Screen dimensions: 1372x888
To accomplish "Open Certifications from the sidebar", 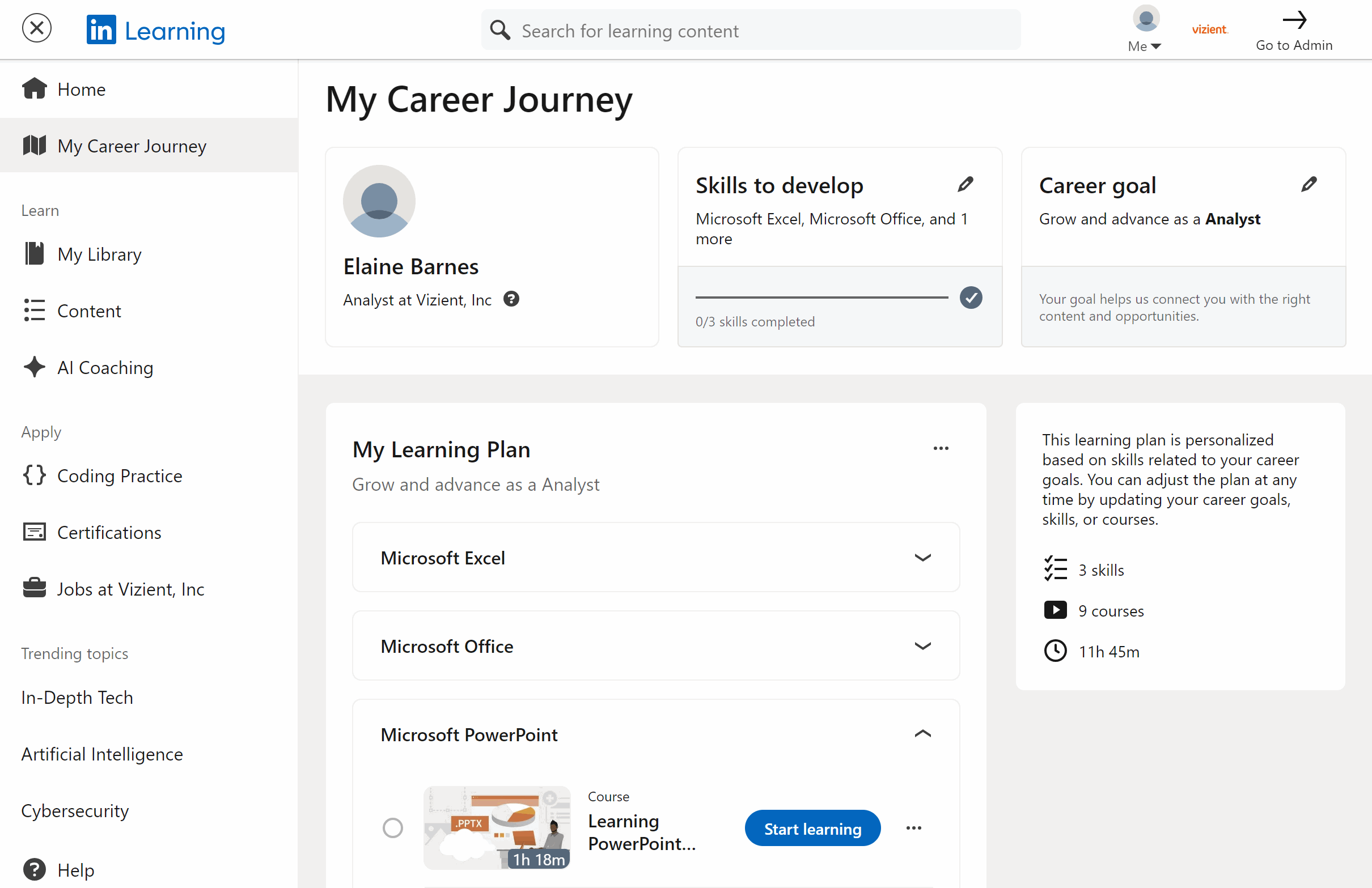I will click(x=109, y=532).
